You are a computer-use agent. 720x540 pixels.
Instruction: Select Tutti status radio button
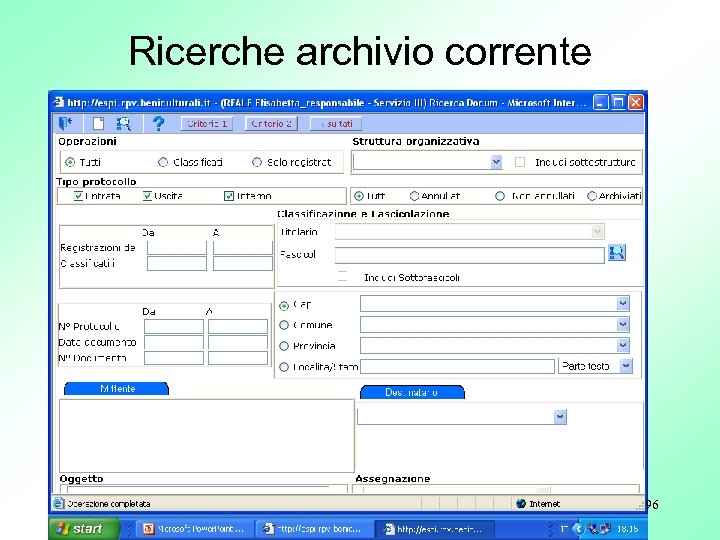359,196
